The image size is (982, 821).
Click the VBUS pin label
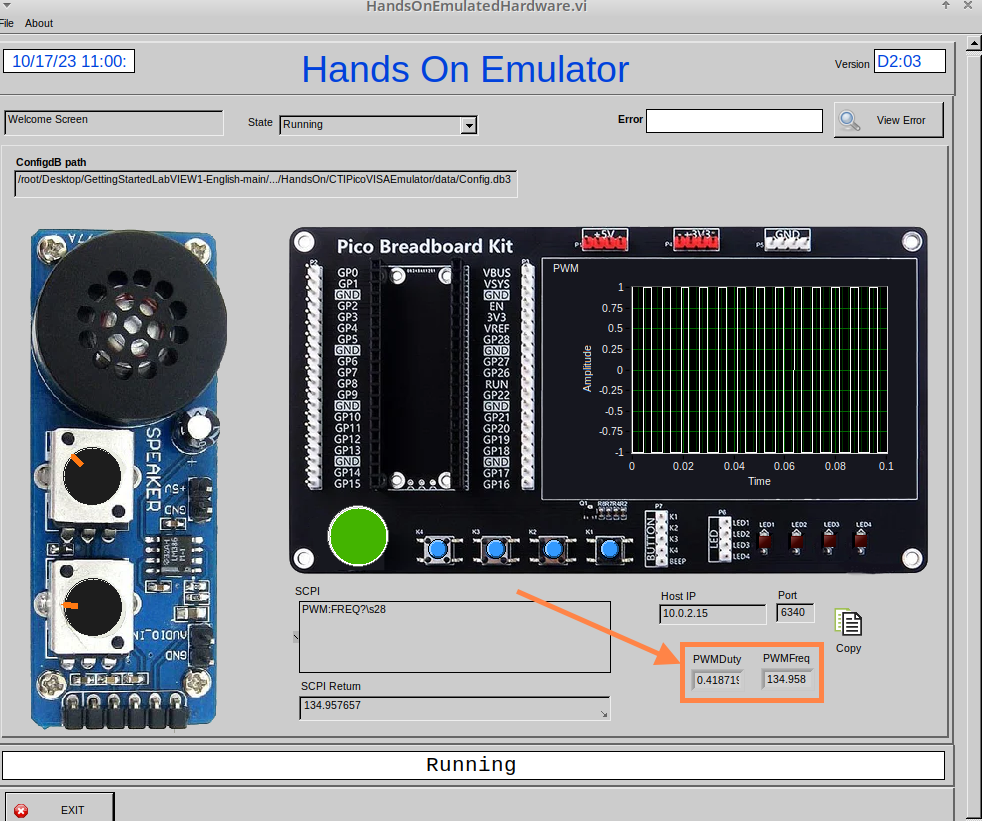pos(497,273)
